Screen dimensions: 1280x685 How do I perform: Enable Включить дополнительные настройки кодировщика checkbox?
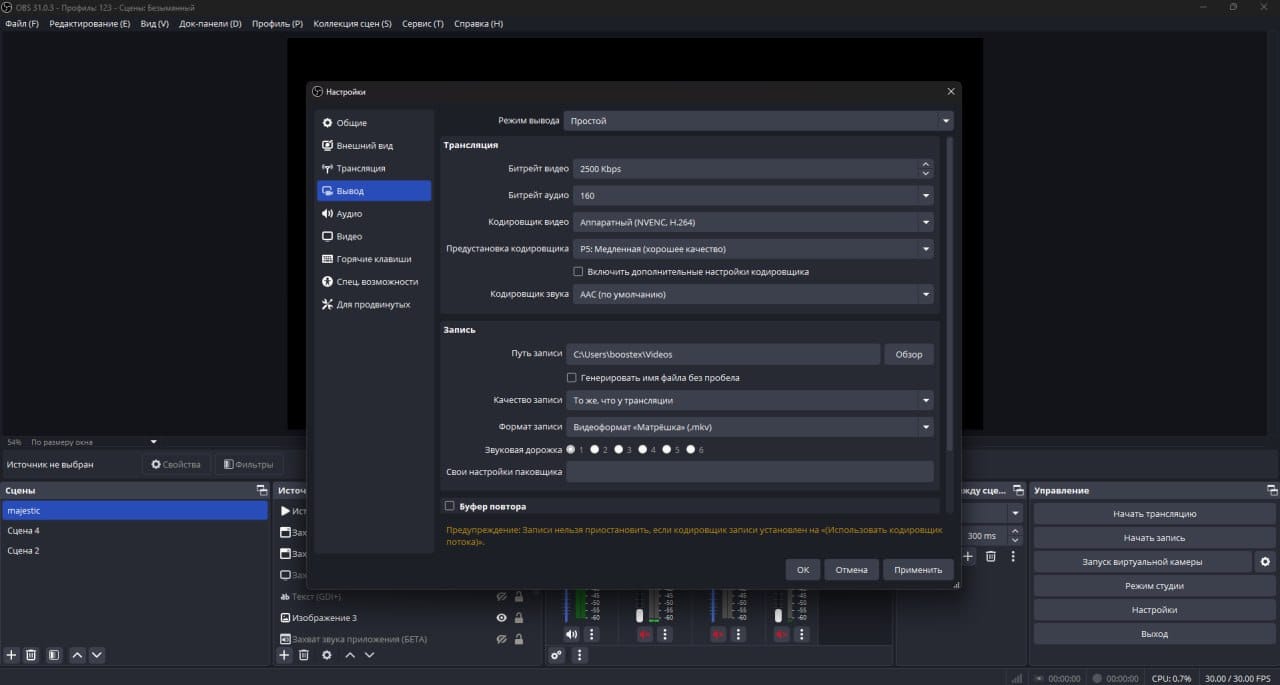[x=578, y=272]
